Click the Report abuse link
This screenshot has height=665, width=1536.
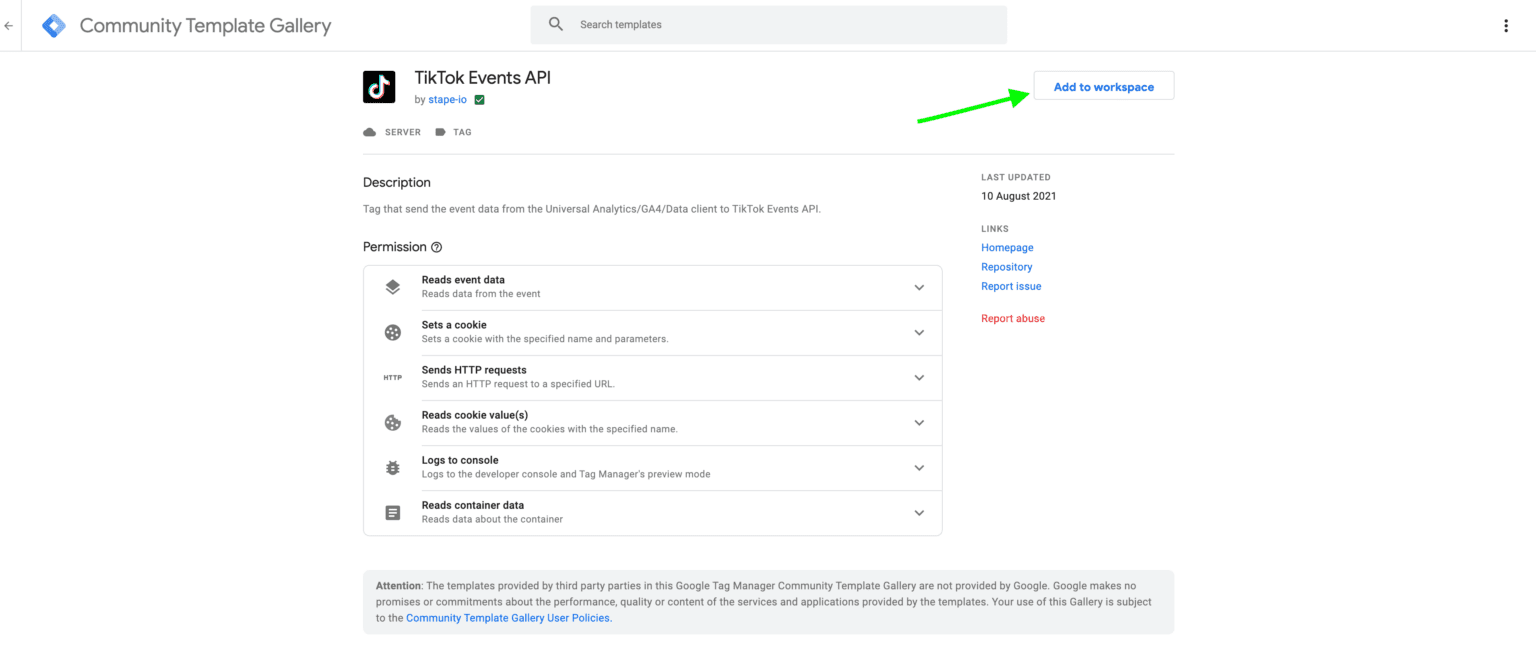click(x=1013, y=319)
